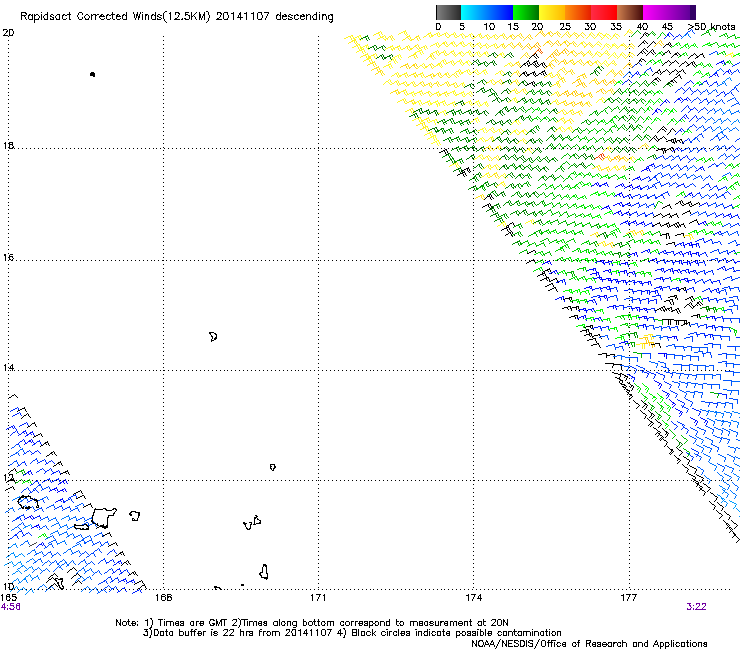The height and width of the screenshot is (650, 740).
Task: Click the legend tick label '25'
Action: click(565, 27)
